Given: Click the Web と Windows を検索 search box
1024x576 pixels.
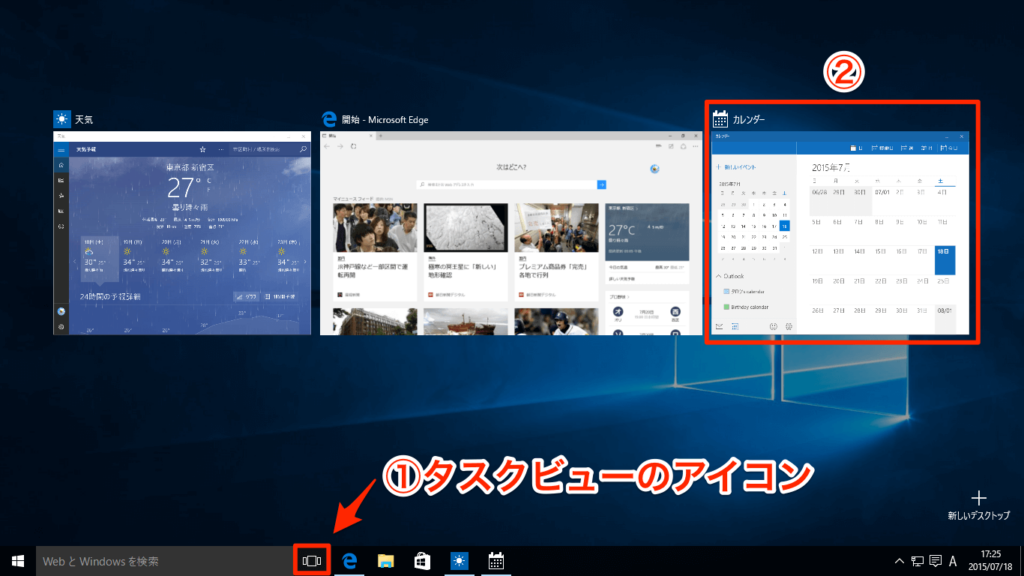Looking at the screenshot, I should 163,561.
